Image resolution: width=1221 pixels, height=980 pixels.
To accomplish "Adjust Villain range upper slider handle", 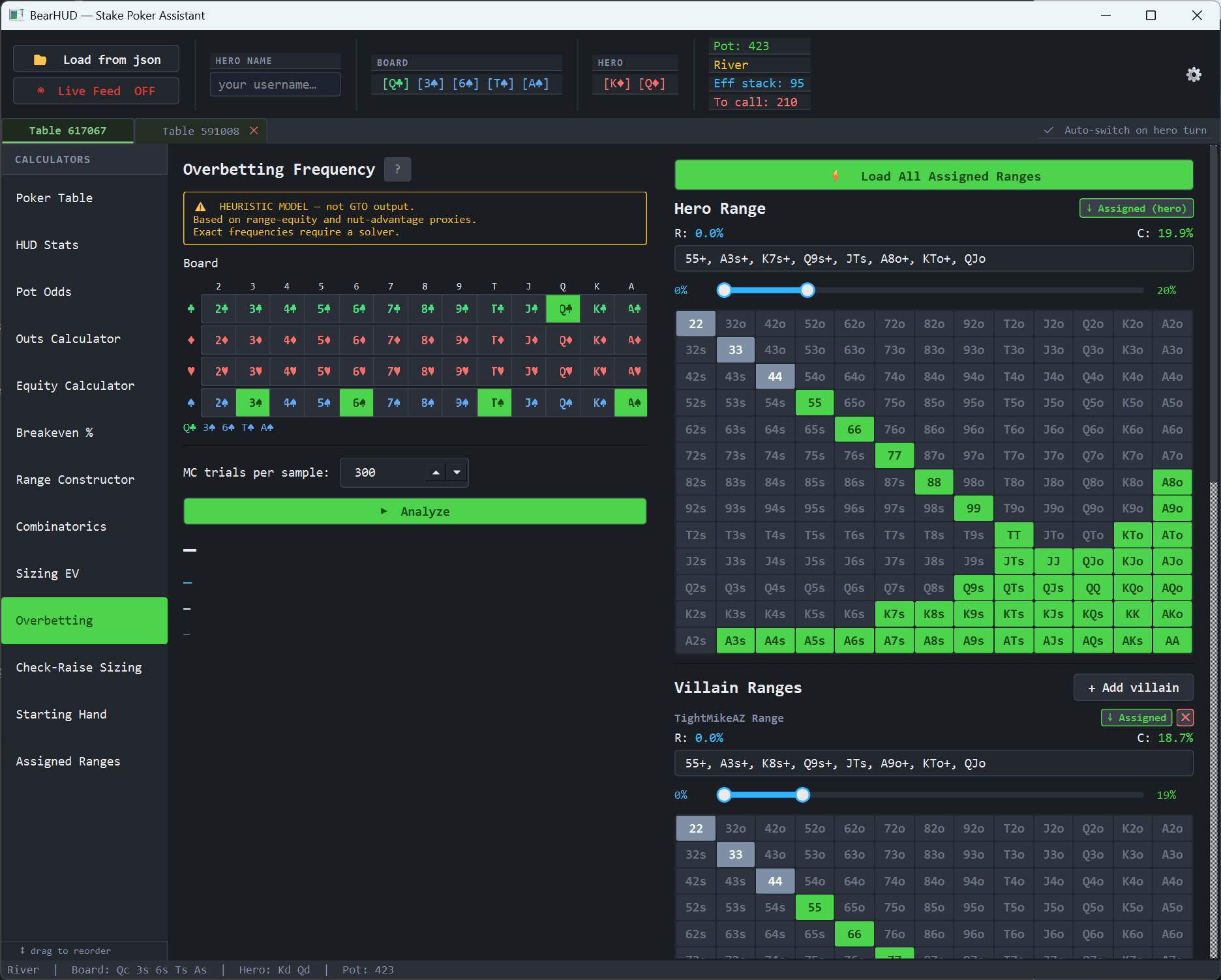I will 803,795.
